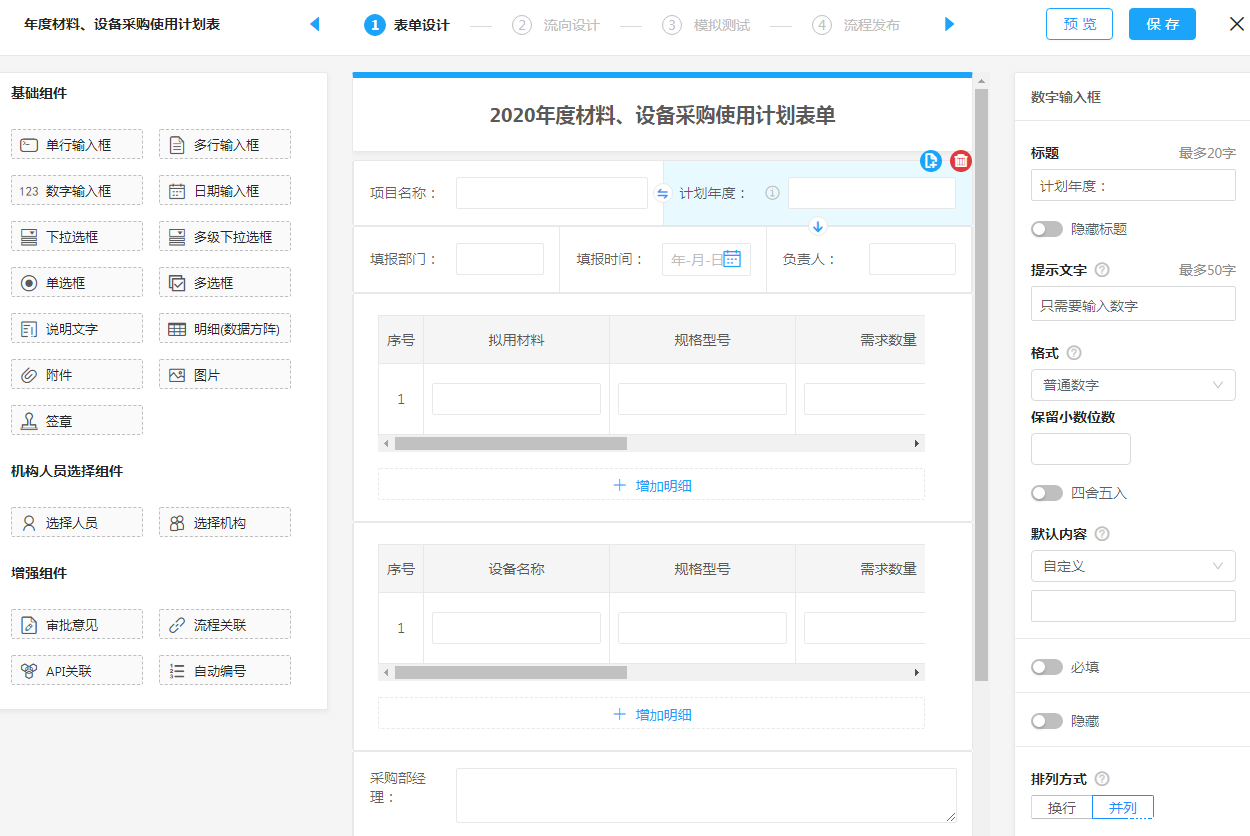The height and width of the screenshot is (836, 1250).
Task: Toggle the 四舍五入 switch
Action: [x=1047, y=493]
